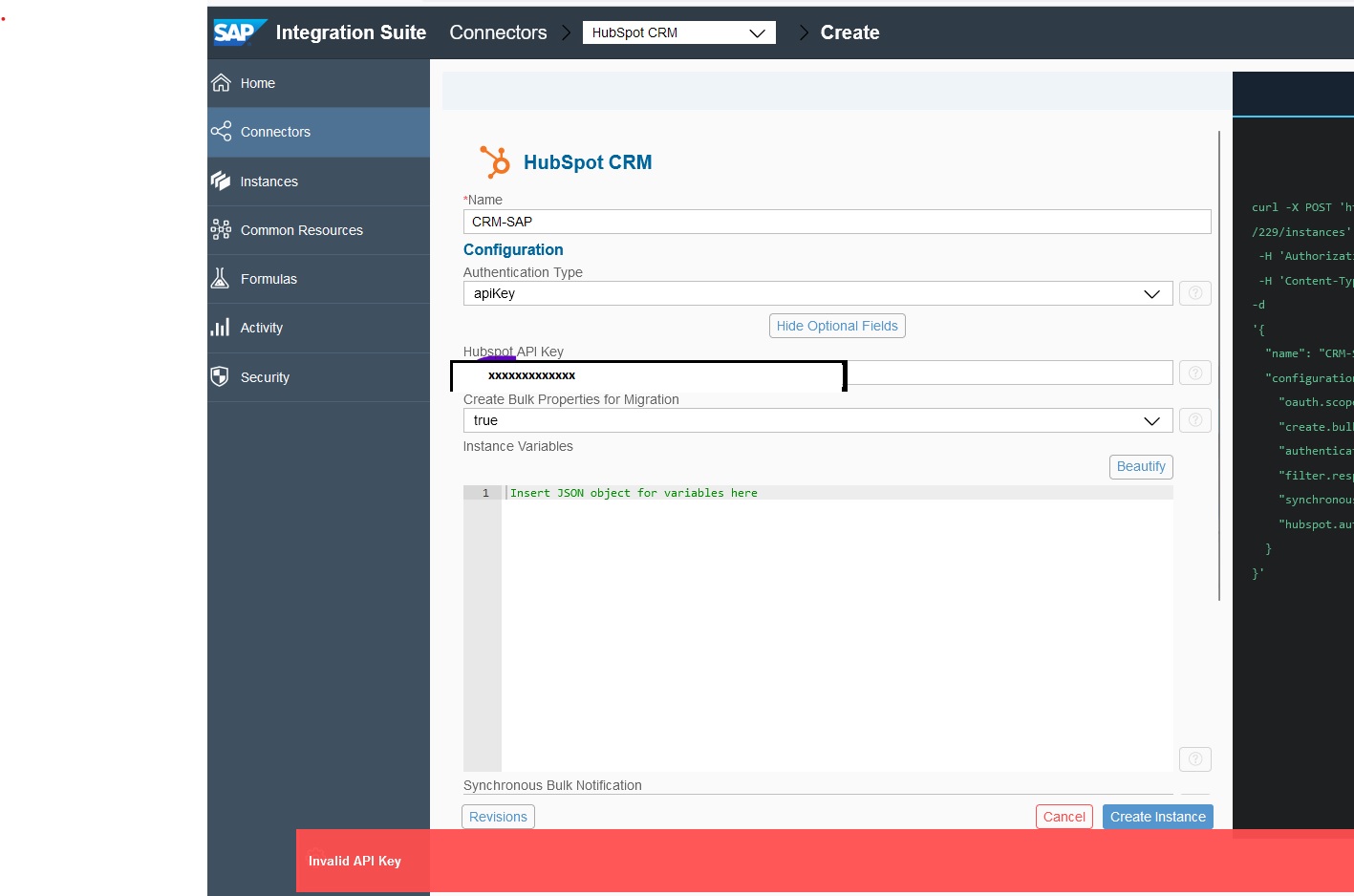Click the SAP Integration Suite logo
Viewport: 1354px width, 896px height.
coord(240,32)
